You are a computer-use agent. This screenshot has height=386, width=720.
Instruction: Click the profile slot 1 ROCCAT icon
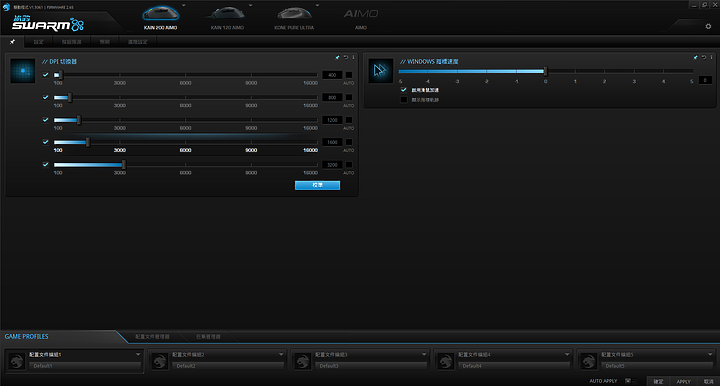pos(17,361)
